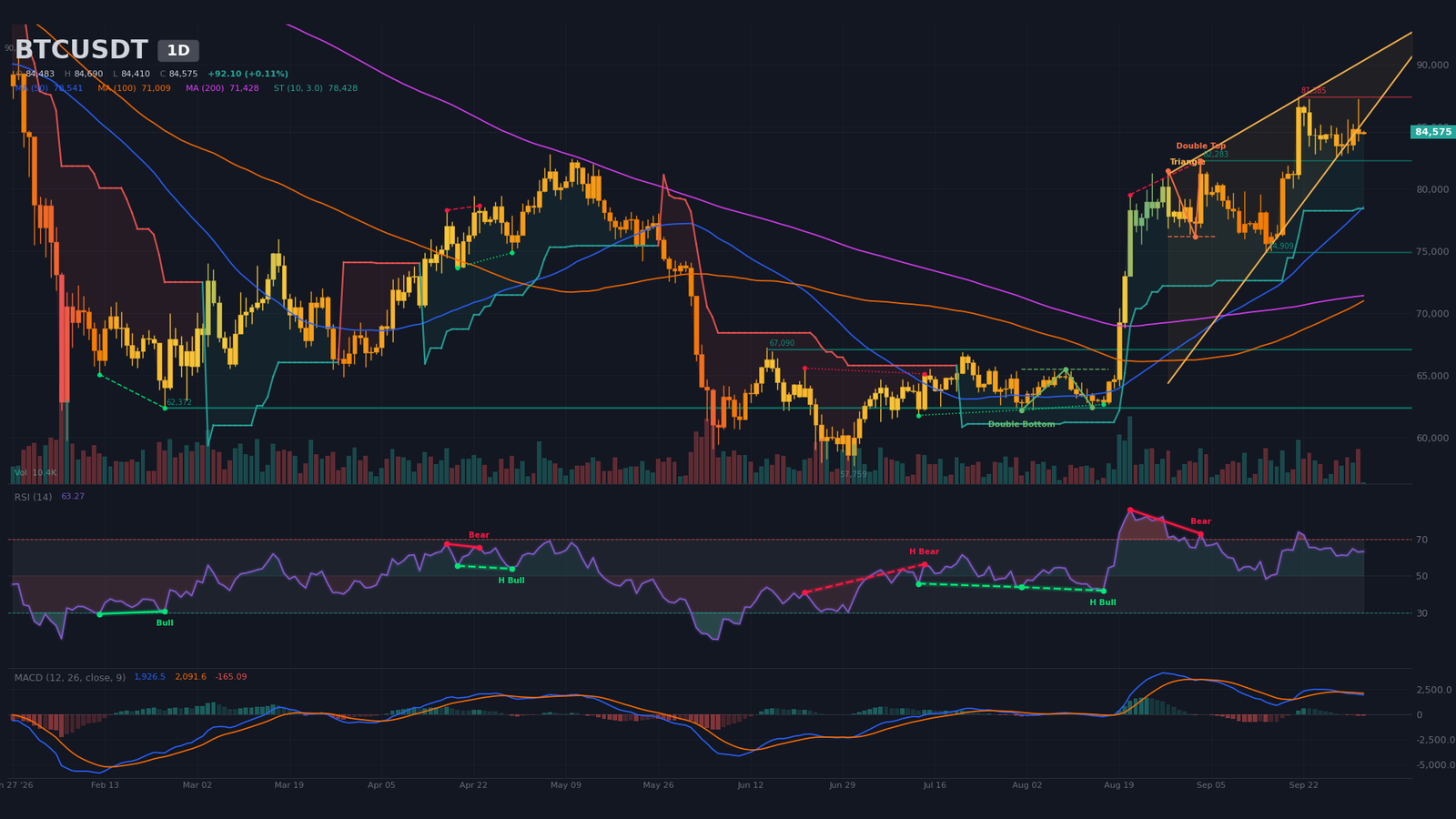The height and width of the screenshot is (819, 1456).
Task: Click the +92.10 (+0.11%) price change
Action: click(248, 74)
